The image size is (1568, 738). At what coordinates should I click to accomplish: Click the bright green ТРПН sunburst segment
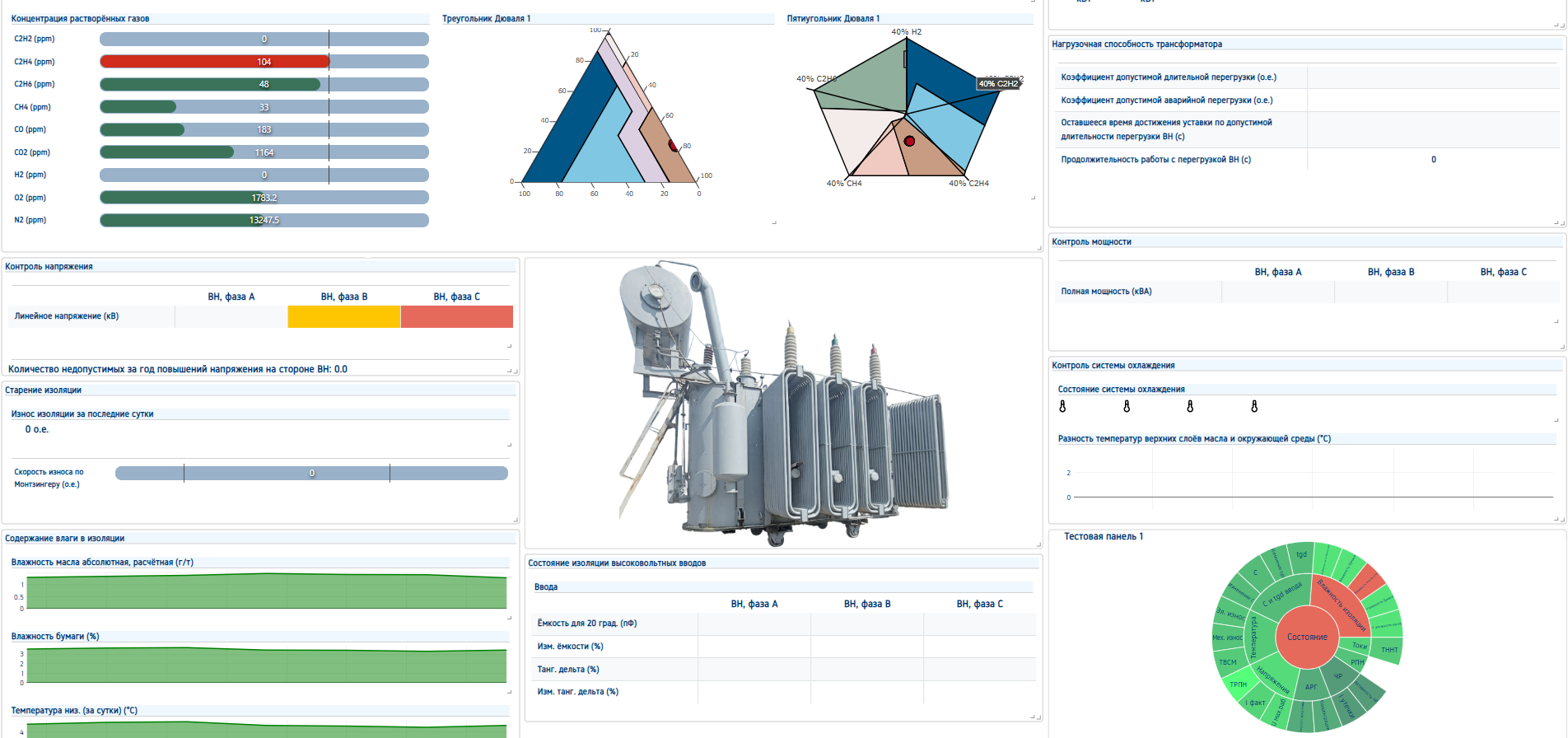click(x=1238, y=684)
